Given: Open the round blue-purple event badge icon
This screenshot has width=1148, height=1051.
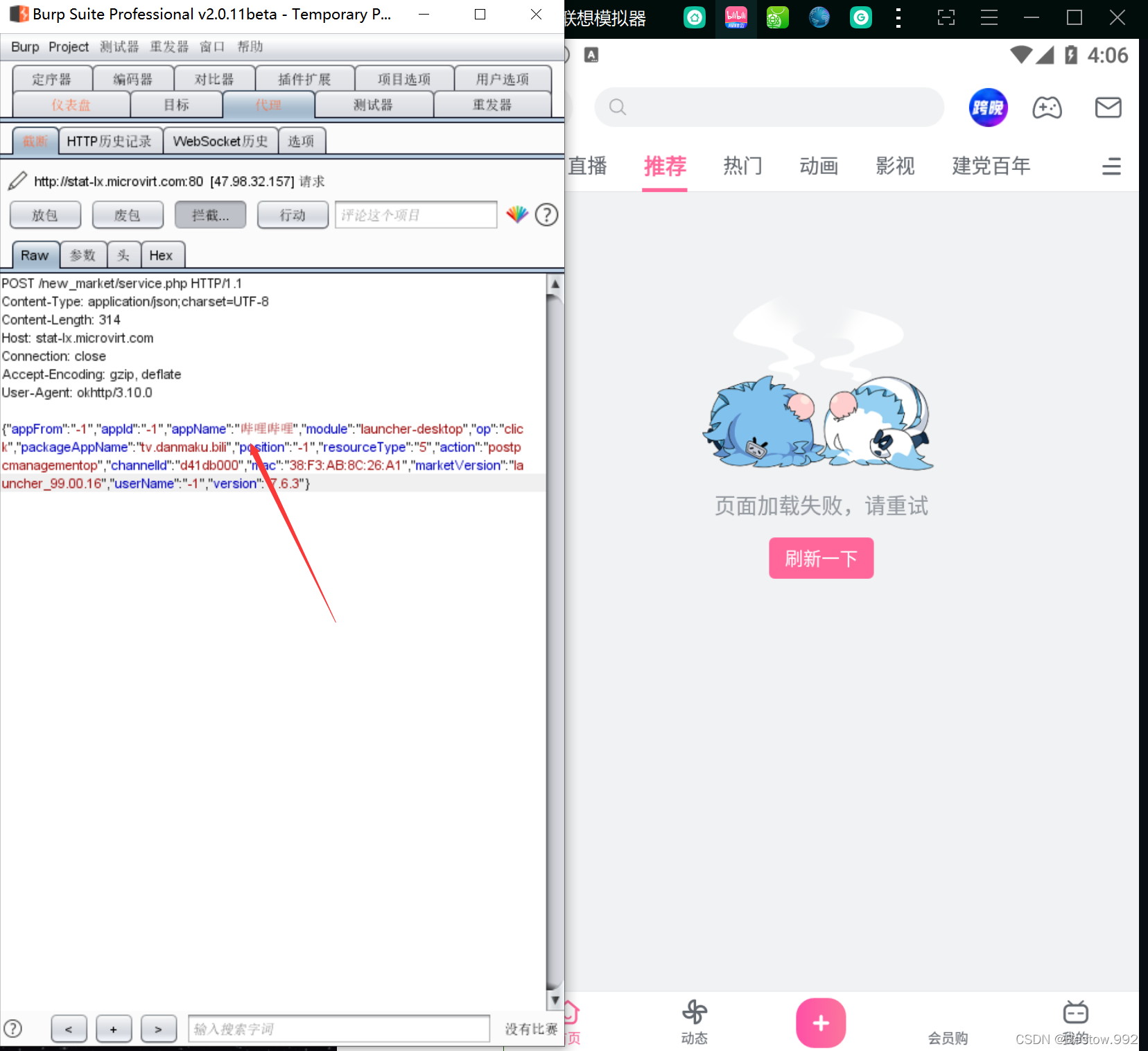Looking at the screenshot, I should [x=988, y=107].
